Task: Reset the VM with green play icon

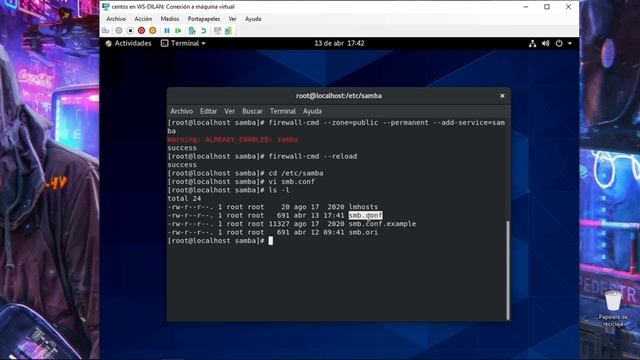Action: pyautogui.click(x=178, y=31)
